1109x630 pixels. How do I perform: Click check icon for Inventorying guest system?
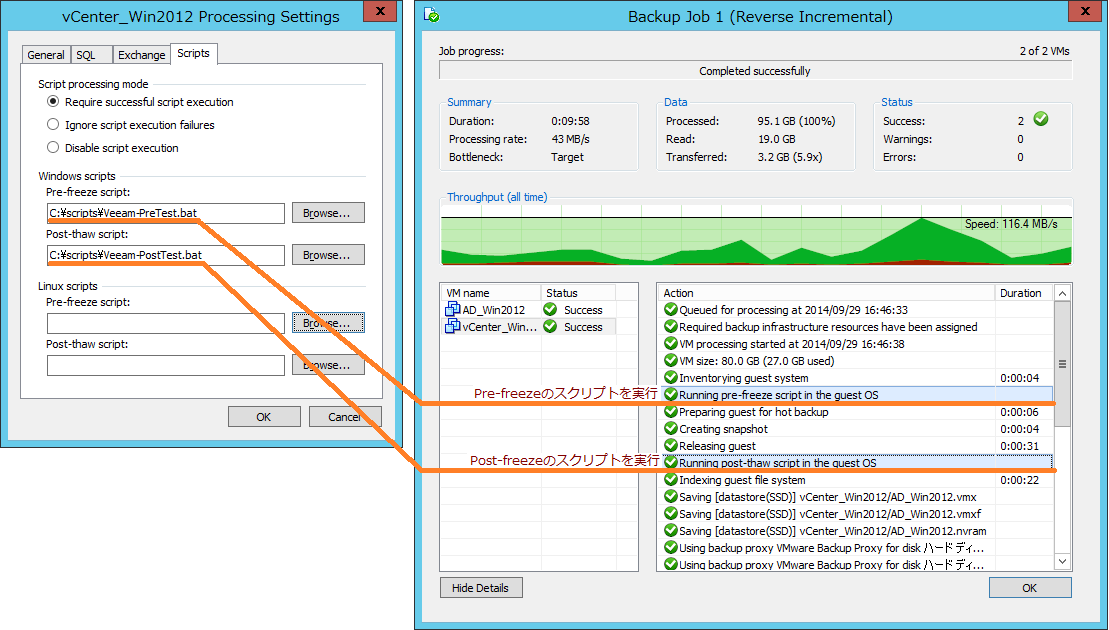(x=670, y=377)
